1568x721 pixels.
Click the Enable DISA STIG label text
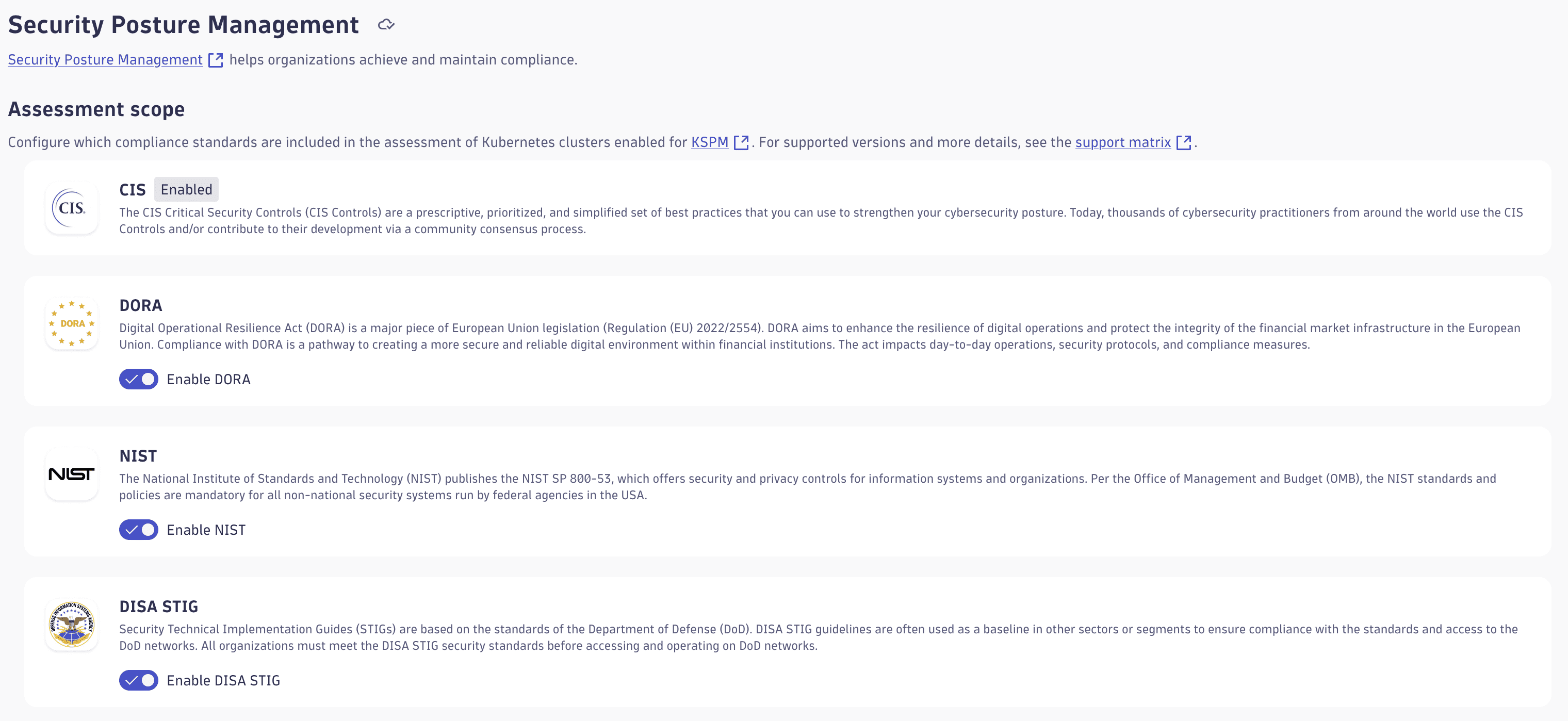click(223, 680)
